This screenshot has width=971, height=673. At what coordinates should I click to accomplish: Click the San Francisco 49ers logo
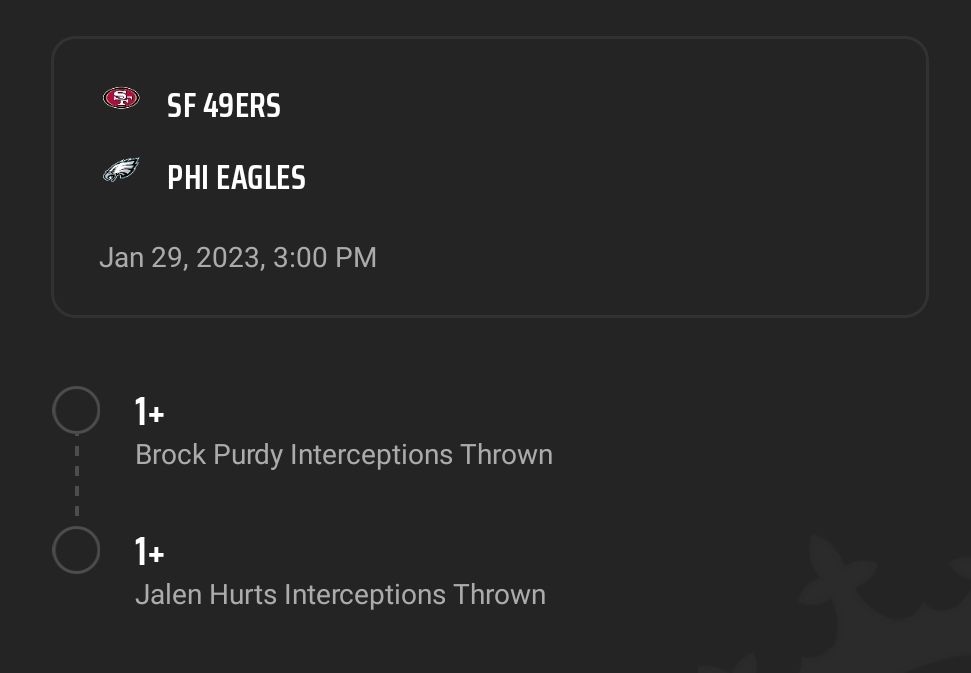tap(121, 98)
